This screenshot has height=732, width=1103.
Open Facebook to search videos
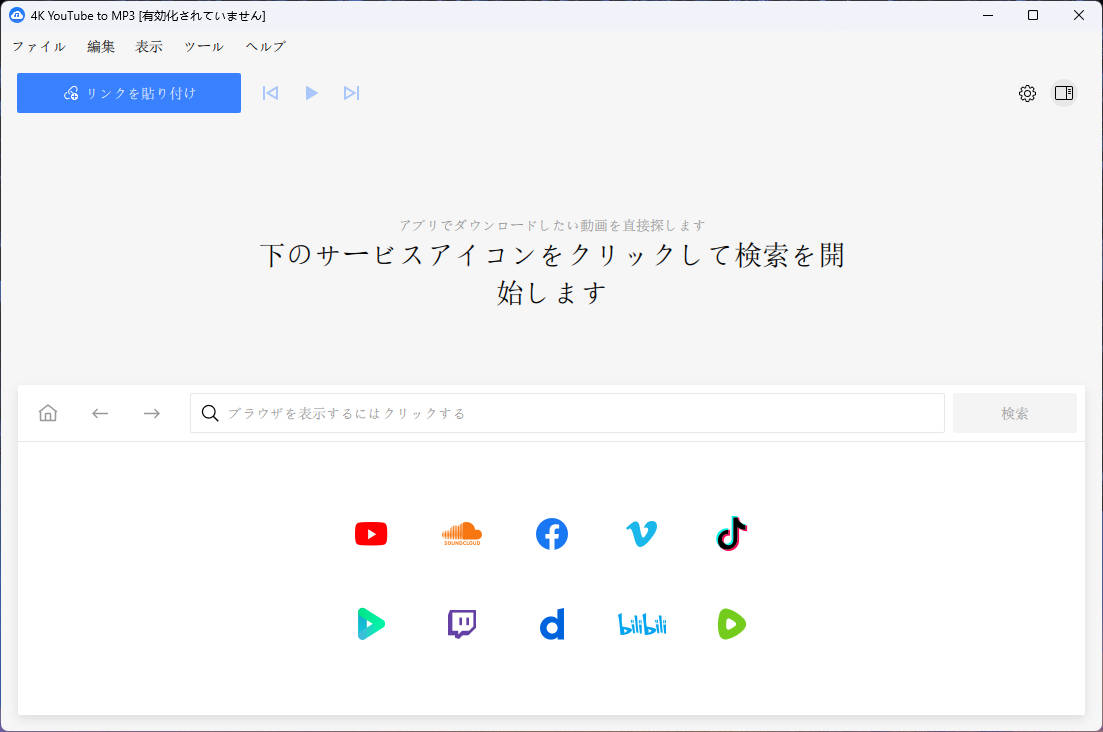pyautogui.click(x=551, y=533)
